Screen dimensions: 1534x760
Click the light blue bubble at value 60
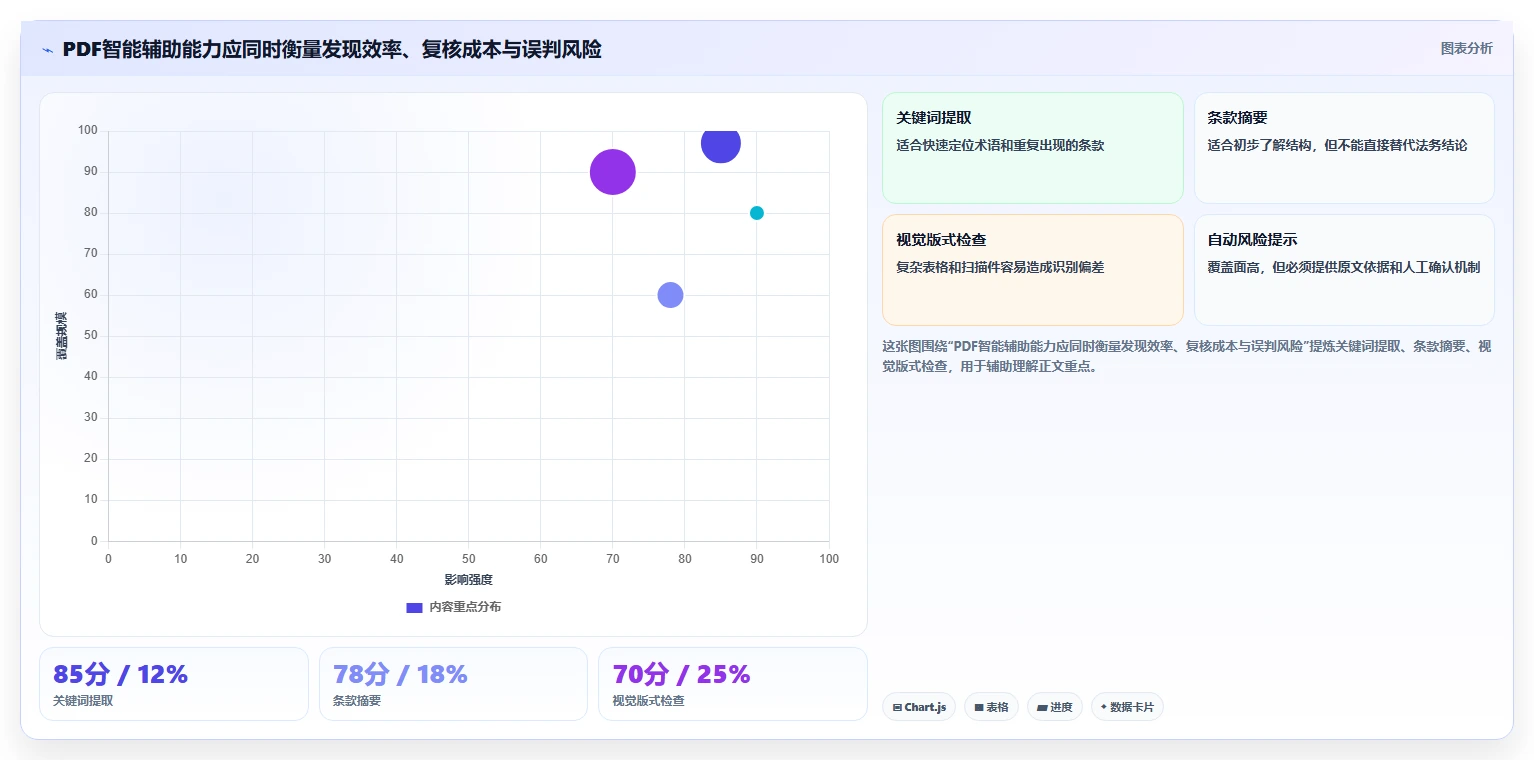click(670, 295)
